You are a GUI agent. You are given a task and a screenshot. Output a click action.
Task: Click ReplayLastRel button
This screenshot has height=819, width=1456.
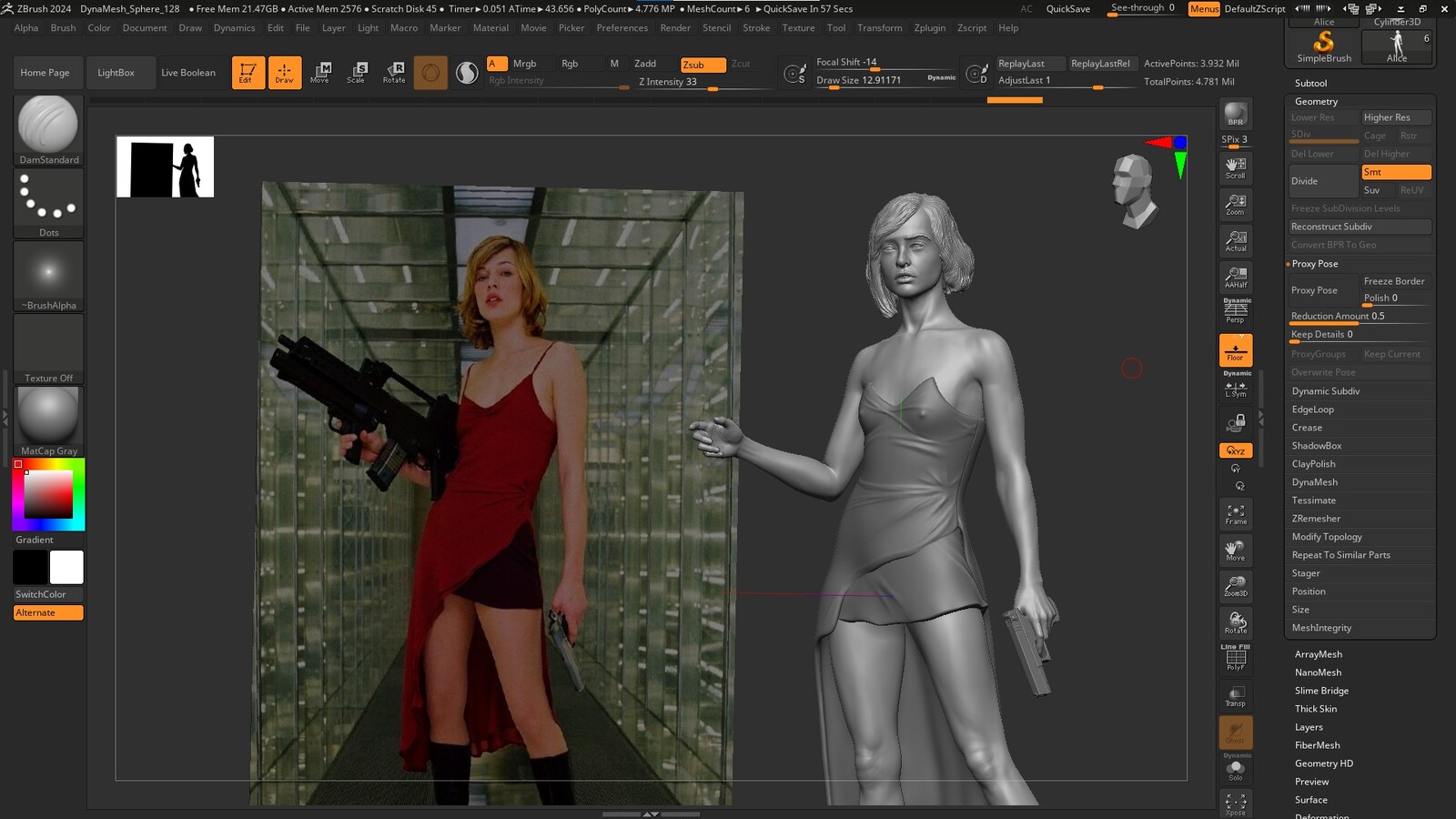click(1104, 64)
